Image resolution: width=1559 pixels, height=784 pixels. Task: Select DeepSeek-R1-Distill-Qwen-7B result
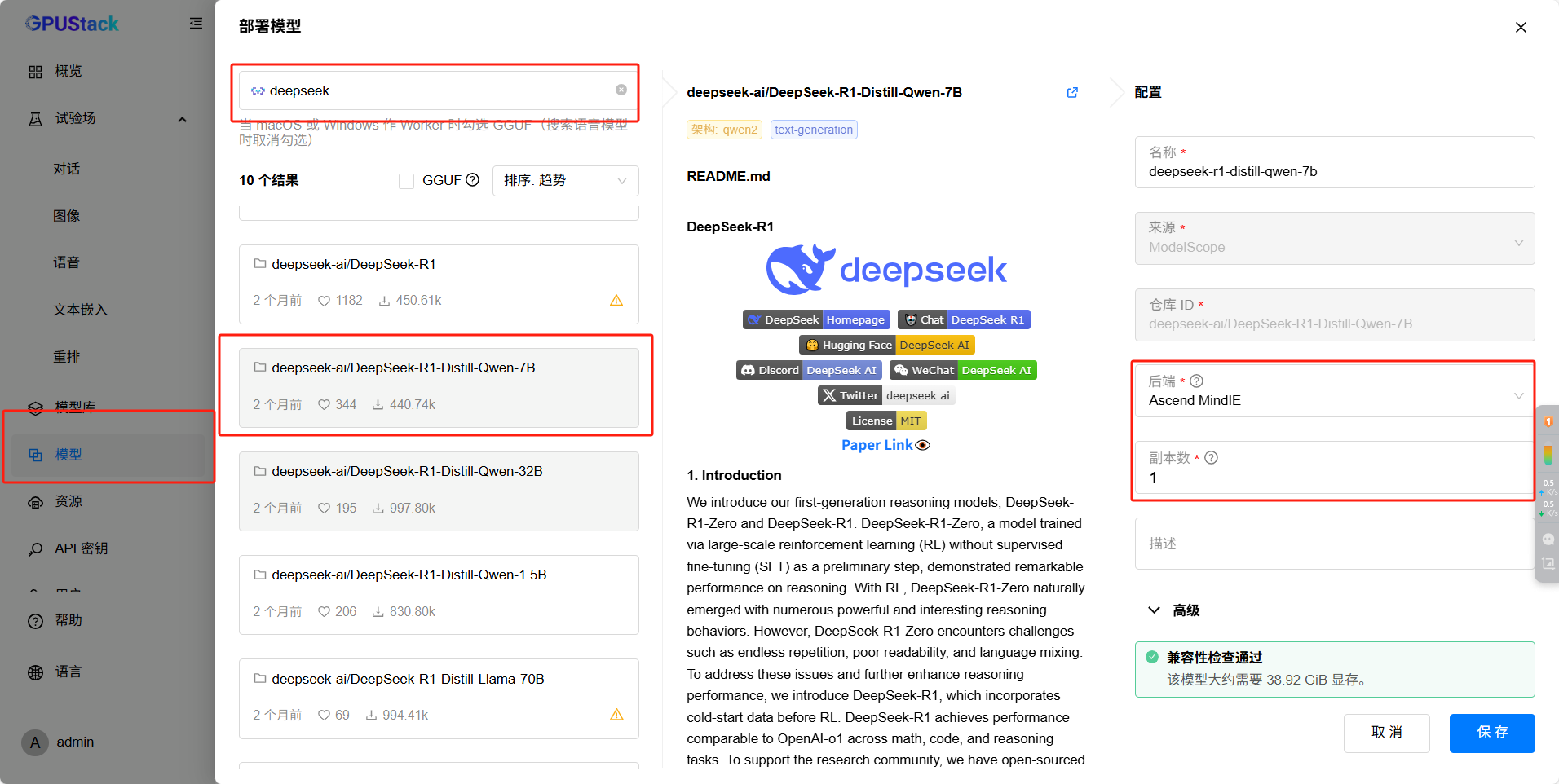[439, 387]
